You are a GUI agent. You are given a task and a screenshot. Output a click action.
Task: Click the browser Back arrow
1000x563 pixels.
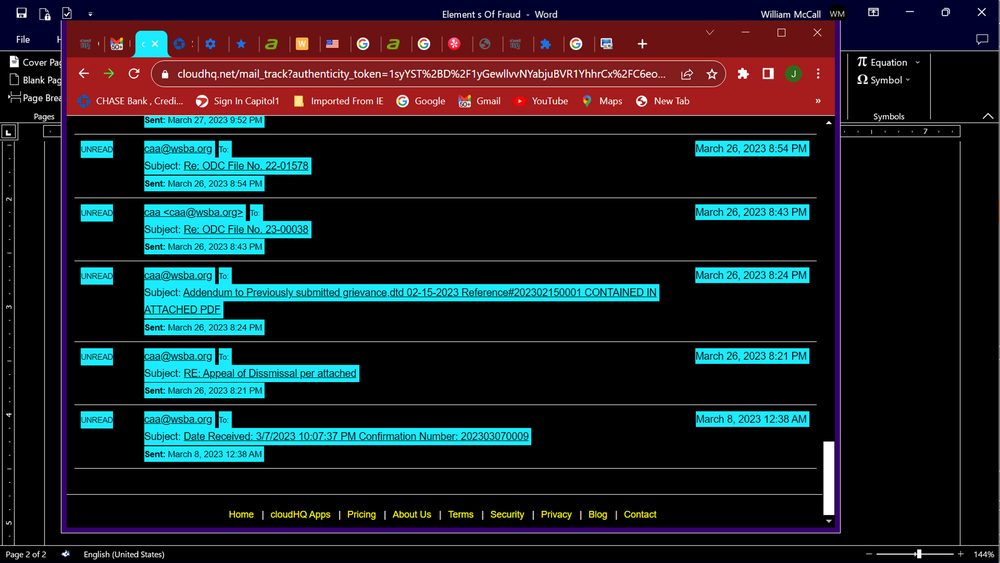[84, 74]
